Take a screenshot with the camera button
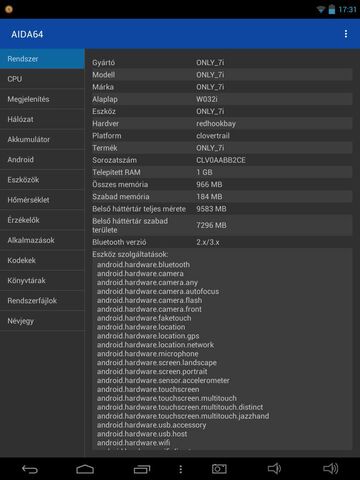This screenshot has width=360, height=480. tap(219, 469)
